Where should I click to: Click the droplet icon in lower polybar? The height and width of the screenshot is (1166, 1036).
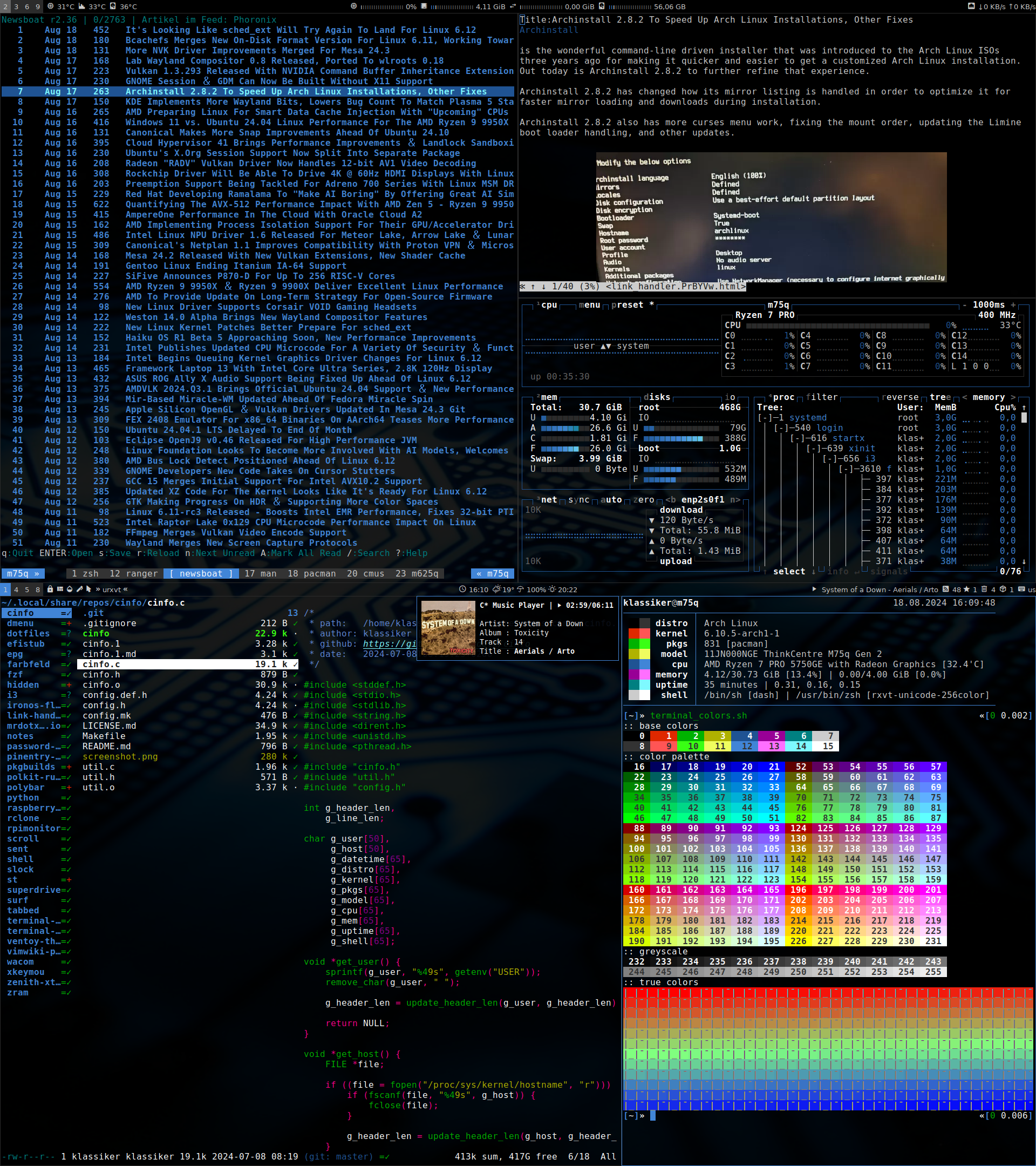click(x=70, y=589)
